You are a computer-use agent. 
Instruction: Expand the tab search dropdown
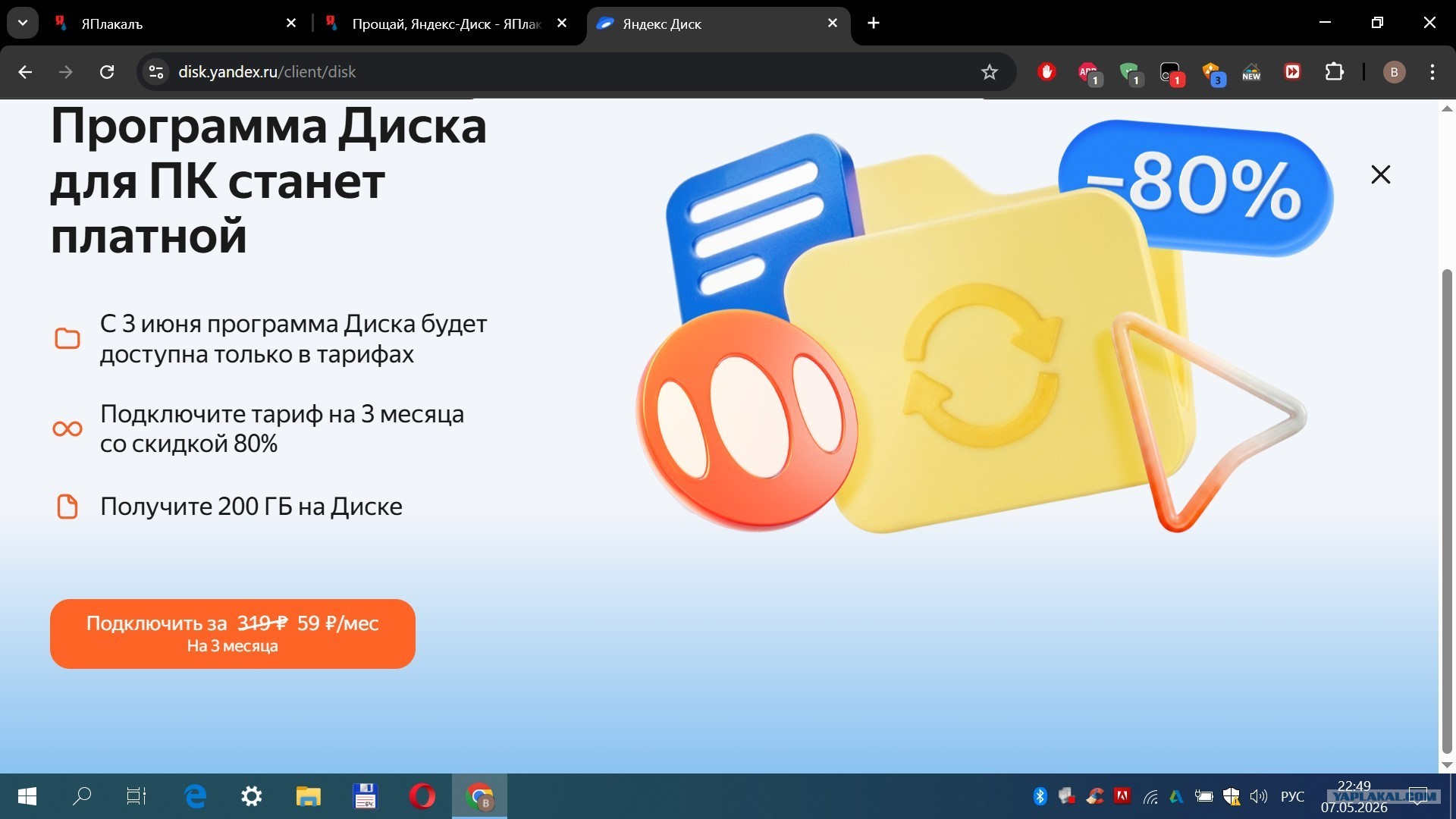(x=23, y=23)
